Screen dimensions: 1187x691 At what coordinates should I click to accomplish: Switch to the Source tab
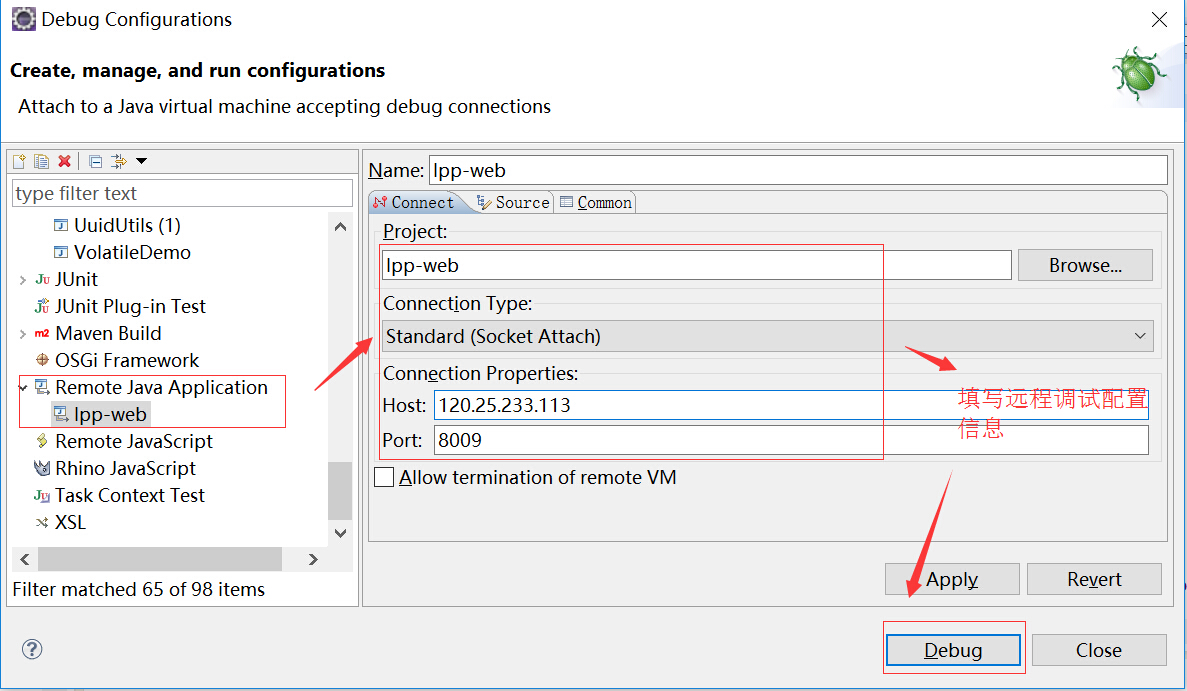tap(513, 202)
